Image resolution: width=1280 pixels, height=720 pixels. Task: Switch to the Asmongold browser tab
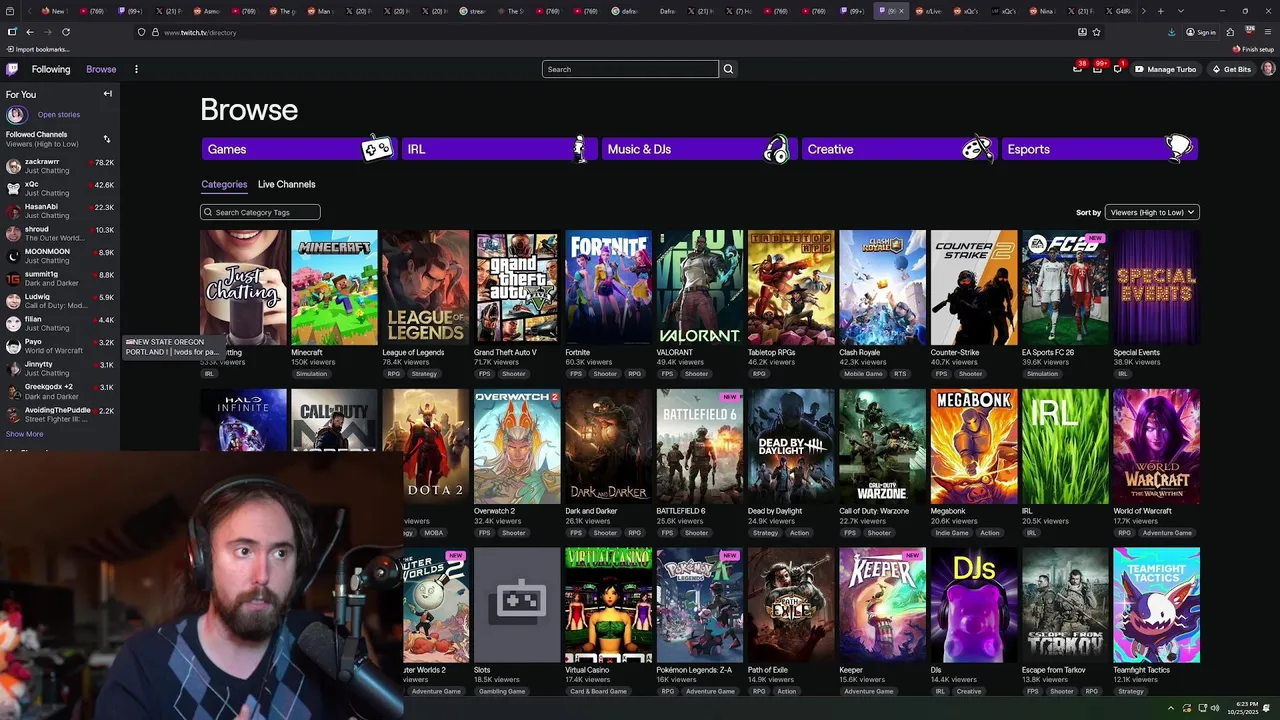pyautogui.click(x=207, y=11)
